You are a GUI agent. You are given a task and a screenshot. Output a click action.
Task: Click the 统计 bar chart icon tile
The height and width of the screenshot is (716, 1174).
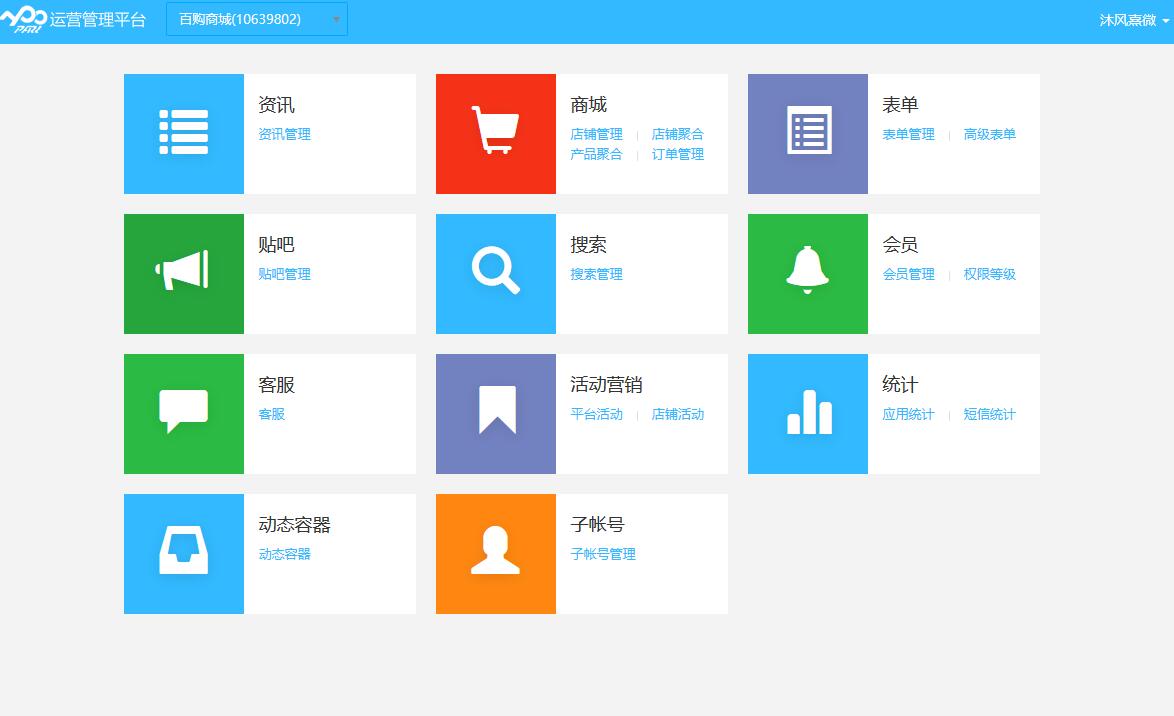coord(808,414)
